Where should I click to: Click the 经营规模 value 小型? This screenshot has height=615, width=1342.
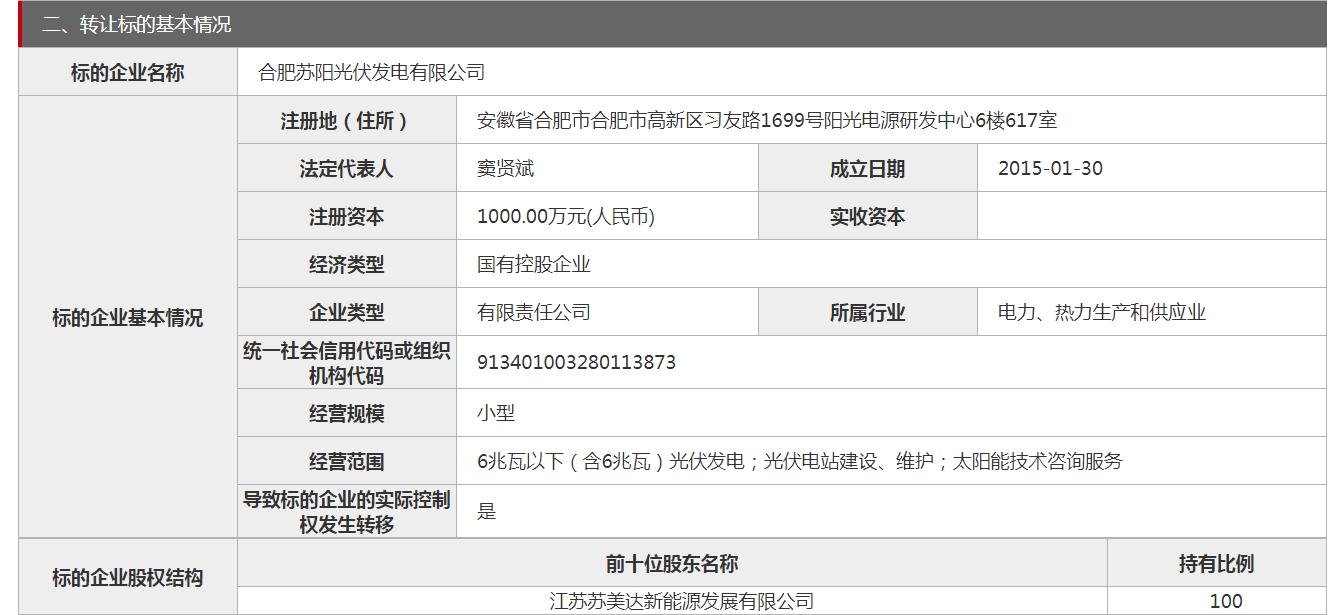(x=495, y=413)
